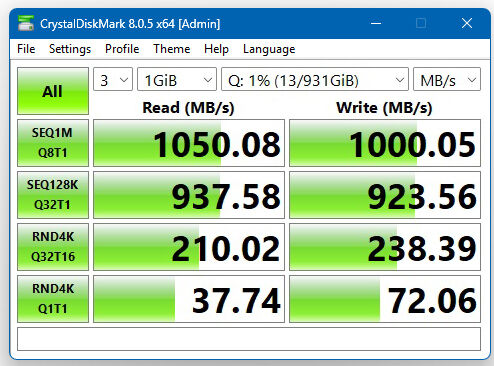Open the File menu
Screen dimensions: 494x366
point(26,49)
